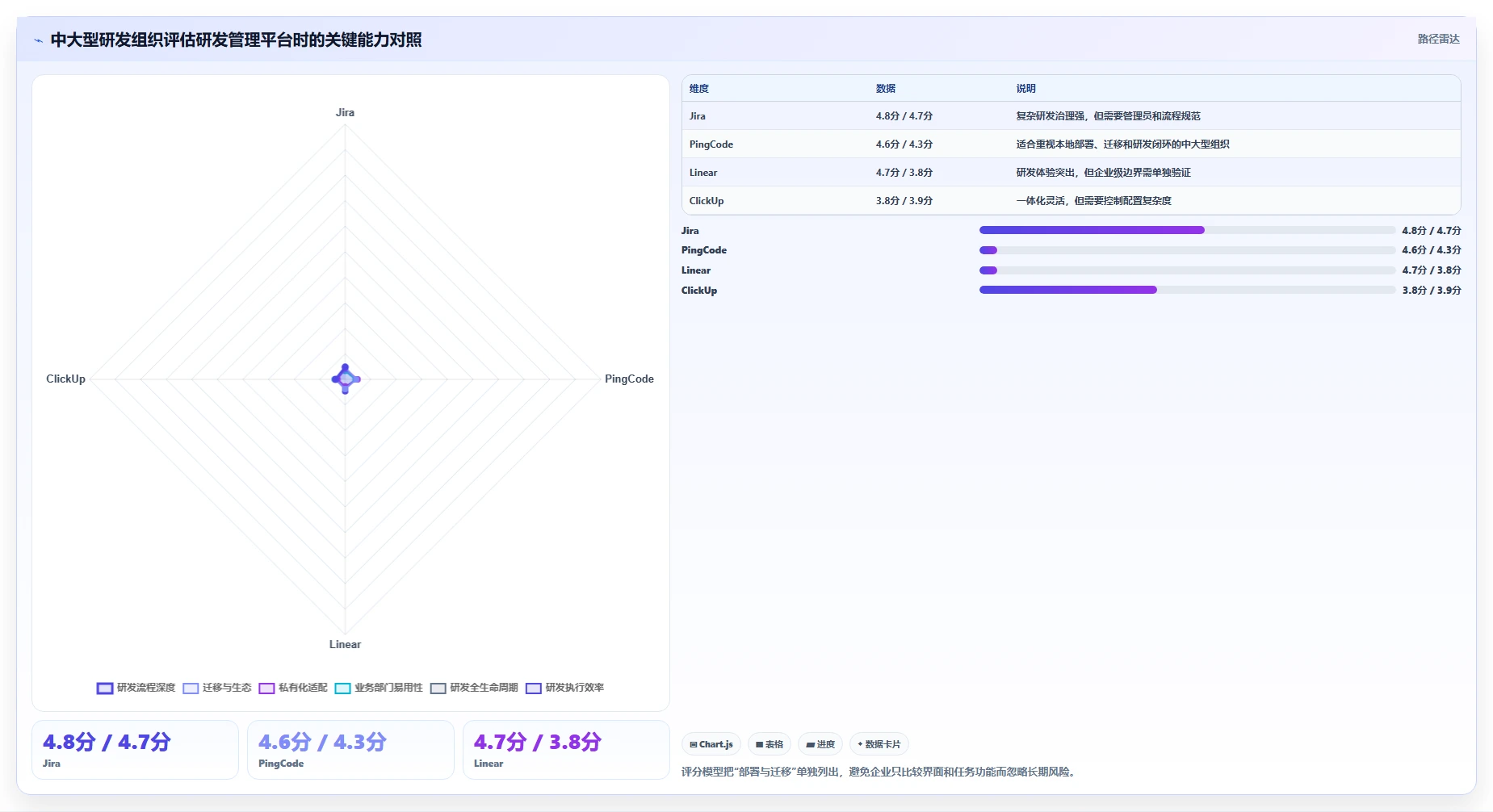Click the footnote about 部署与迁移
The image size is (1493, 812).
click(880, 772)
